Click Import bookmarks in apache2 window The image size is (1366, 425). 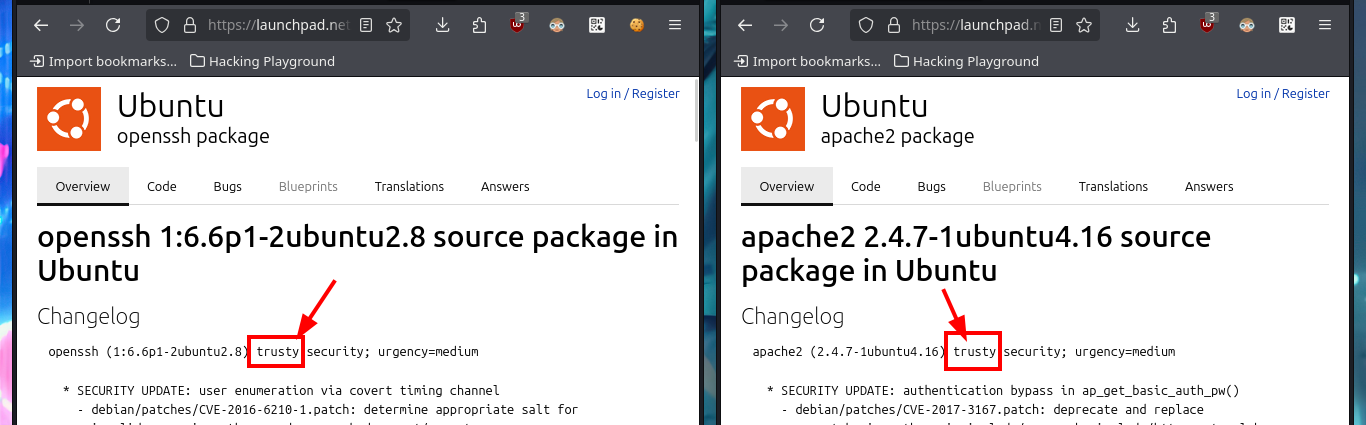807,61
